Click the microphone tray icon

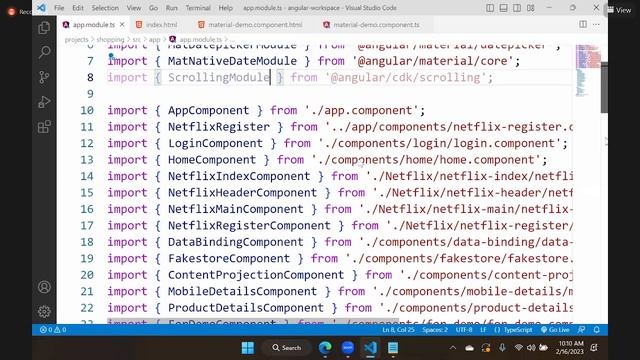coord(502,348)
